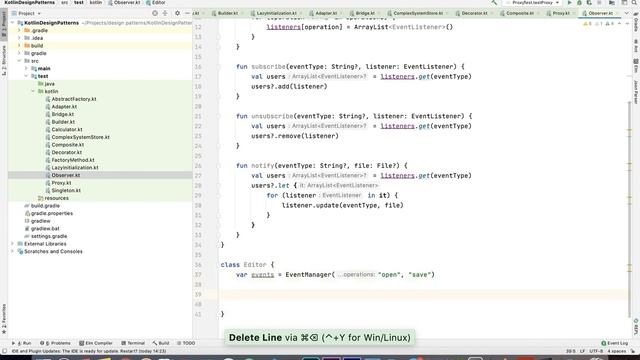Open the TODO tool window
Screen dimensions: 640x360
[186, 343]
